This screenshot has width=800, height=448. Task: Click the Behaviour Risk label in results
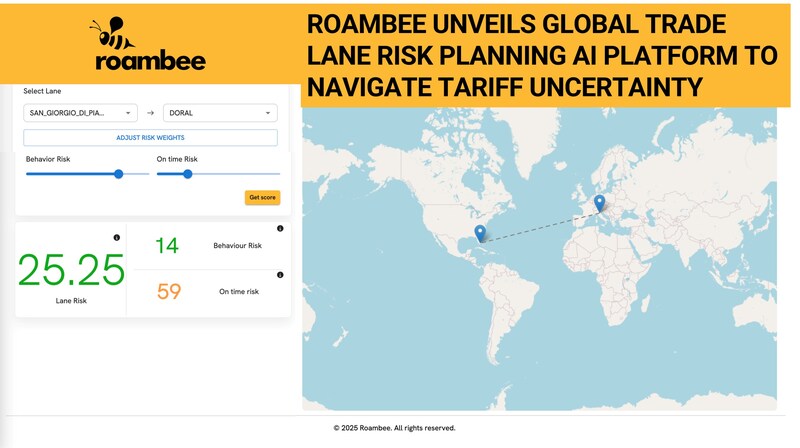click(x=237, y=245)
